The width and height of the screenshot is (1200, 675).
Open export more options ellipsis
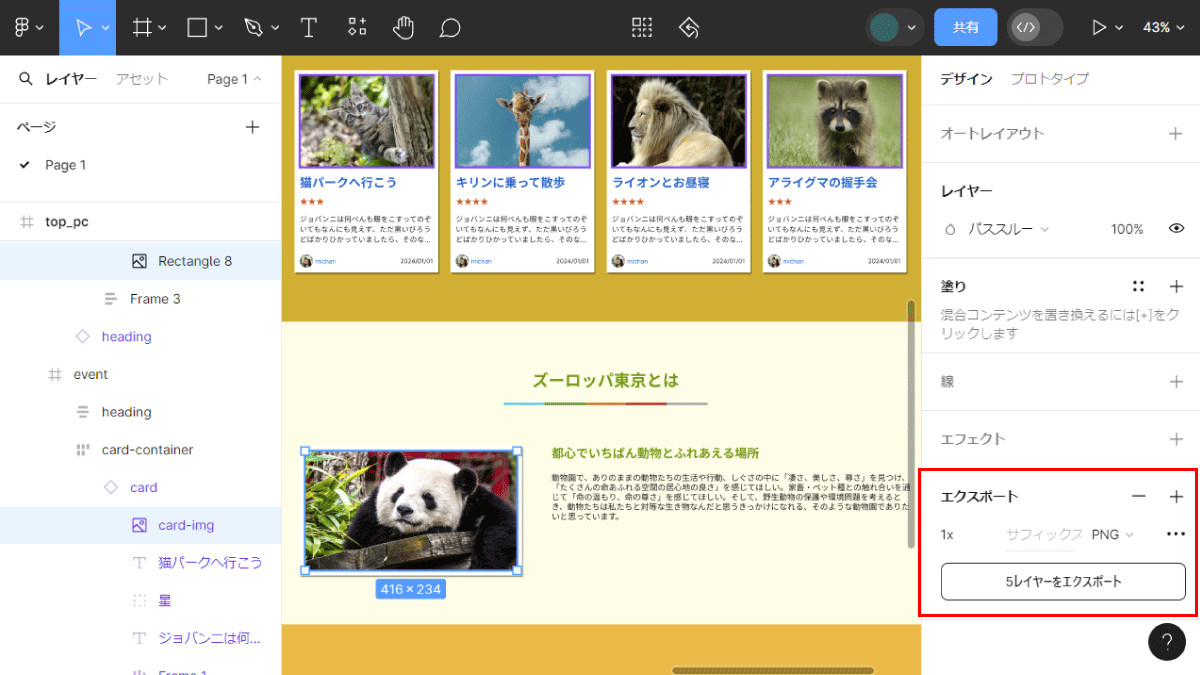coord(1176,534)
